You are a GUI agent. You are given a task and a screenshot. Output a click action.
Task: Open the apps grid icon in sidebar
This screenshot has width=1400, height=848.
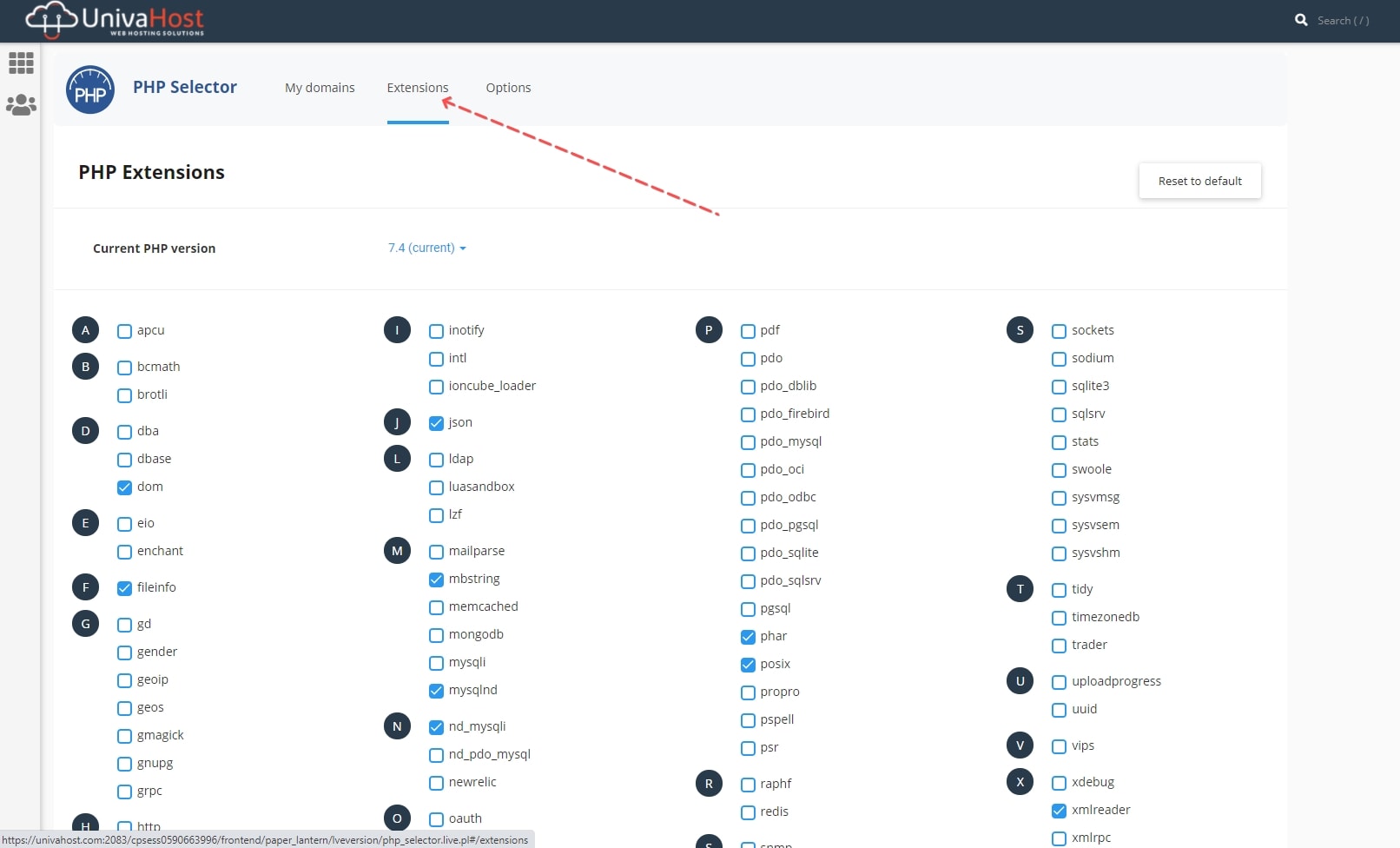pos(21,63)
